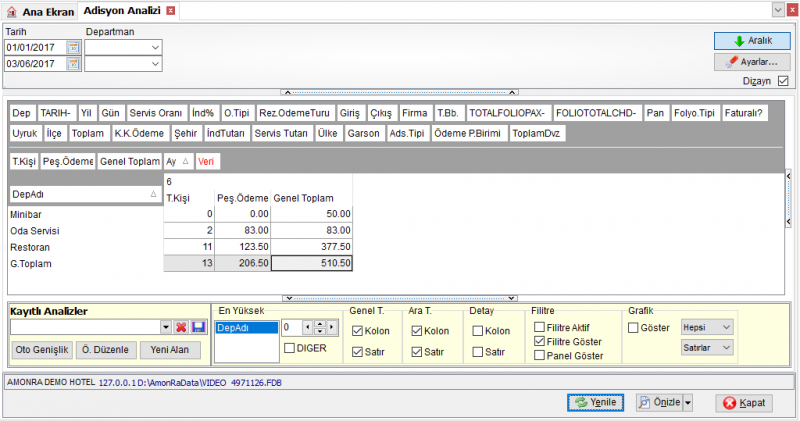Increase the En Yüksek spinner value

[x=320, y=324]
